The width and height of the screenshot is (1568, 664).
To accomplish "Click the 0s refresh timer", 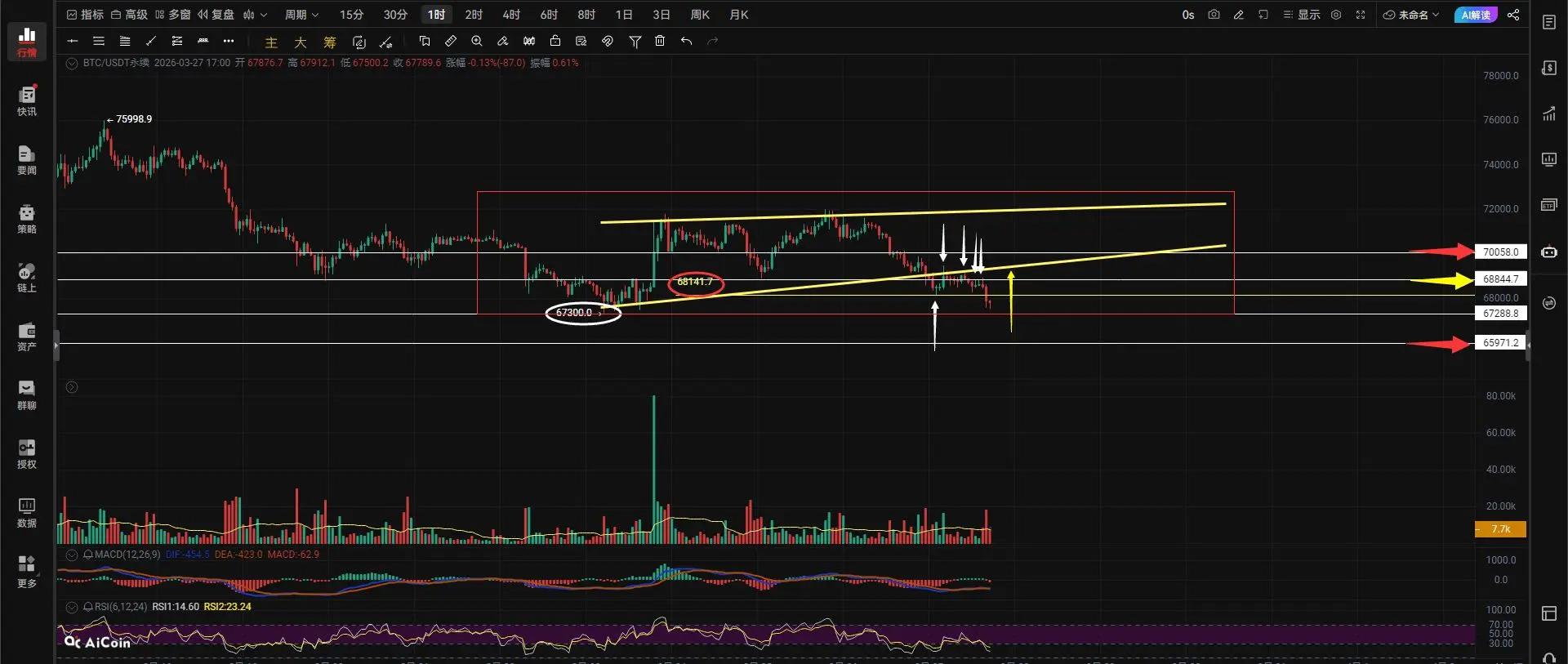I will click(1188, 15).
